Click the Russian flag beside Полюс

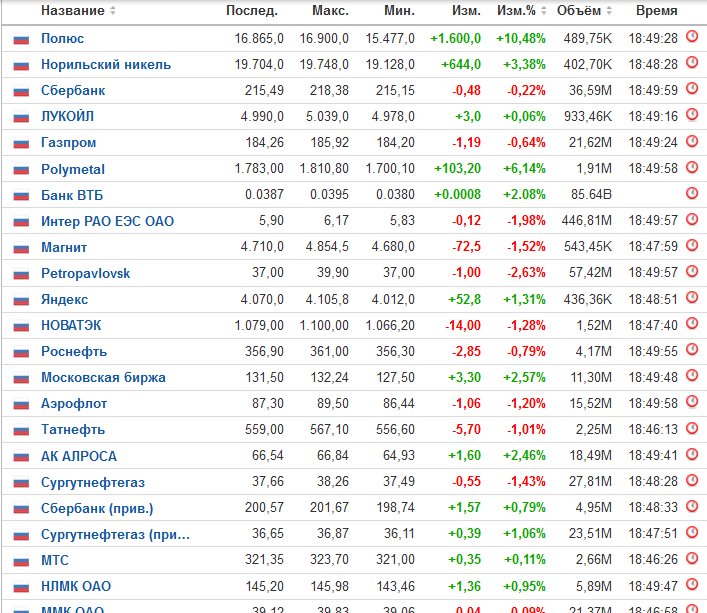tap(21, 40)
